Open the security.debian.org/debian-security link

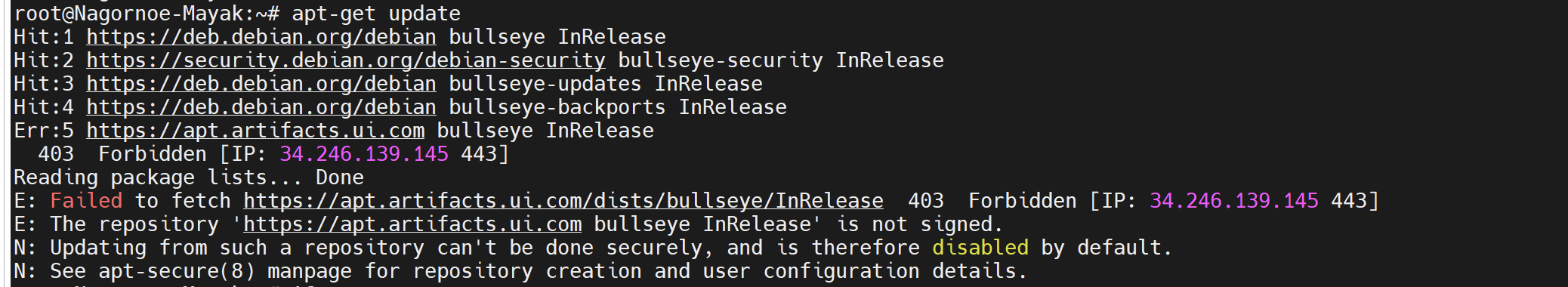pyautogui.click(x=346, y=60)
